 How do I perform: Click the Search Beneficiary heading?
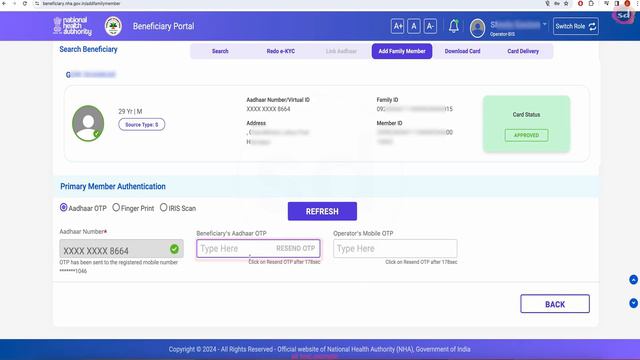click(x=88, y=49)
